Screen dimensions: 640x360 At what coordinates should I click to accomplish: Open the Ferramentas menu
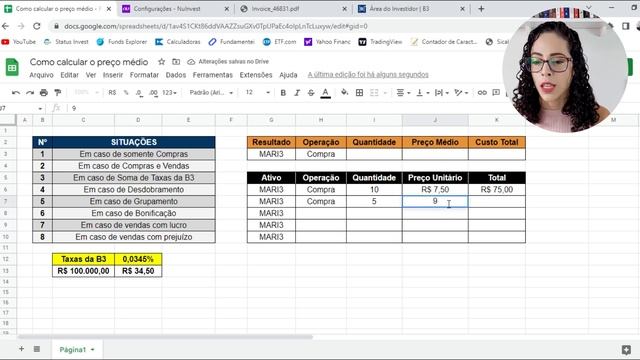[213, 75]
